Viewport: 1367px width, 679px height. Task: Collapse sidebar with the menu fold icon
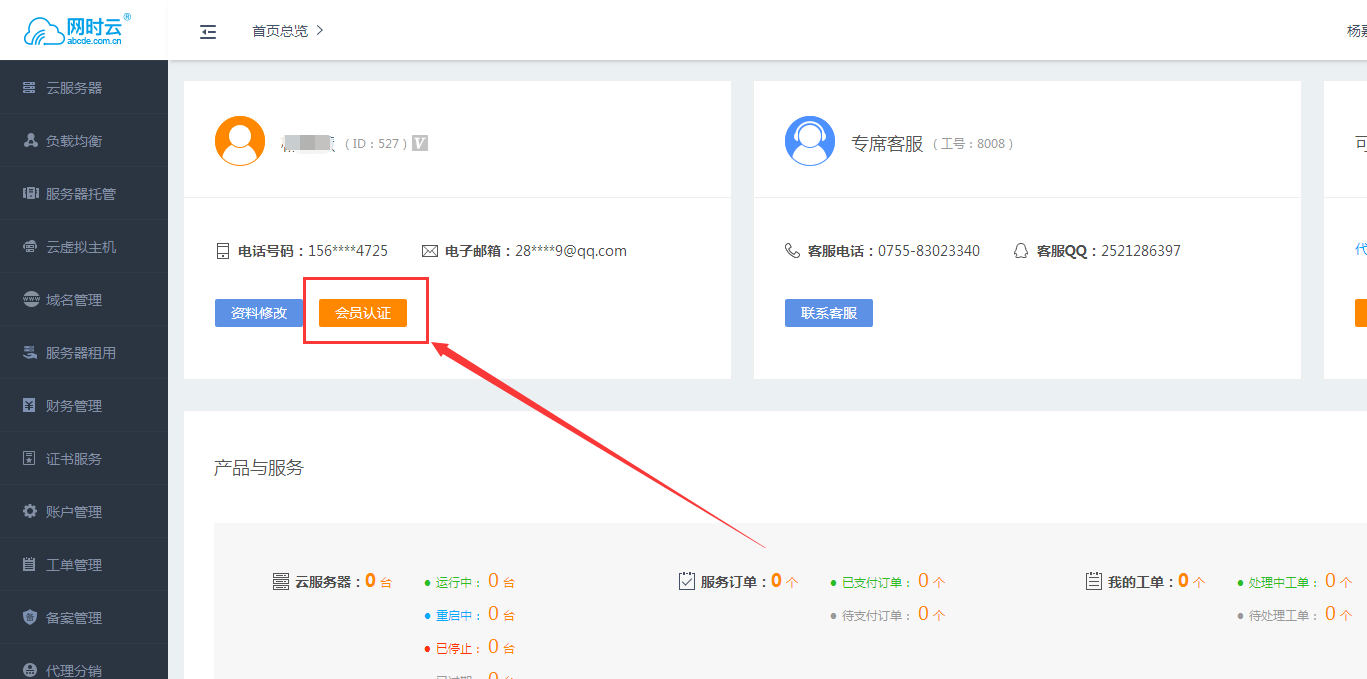[208, 31]
